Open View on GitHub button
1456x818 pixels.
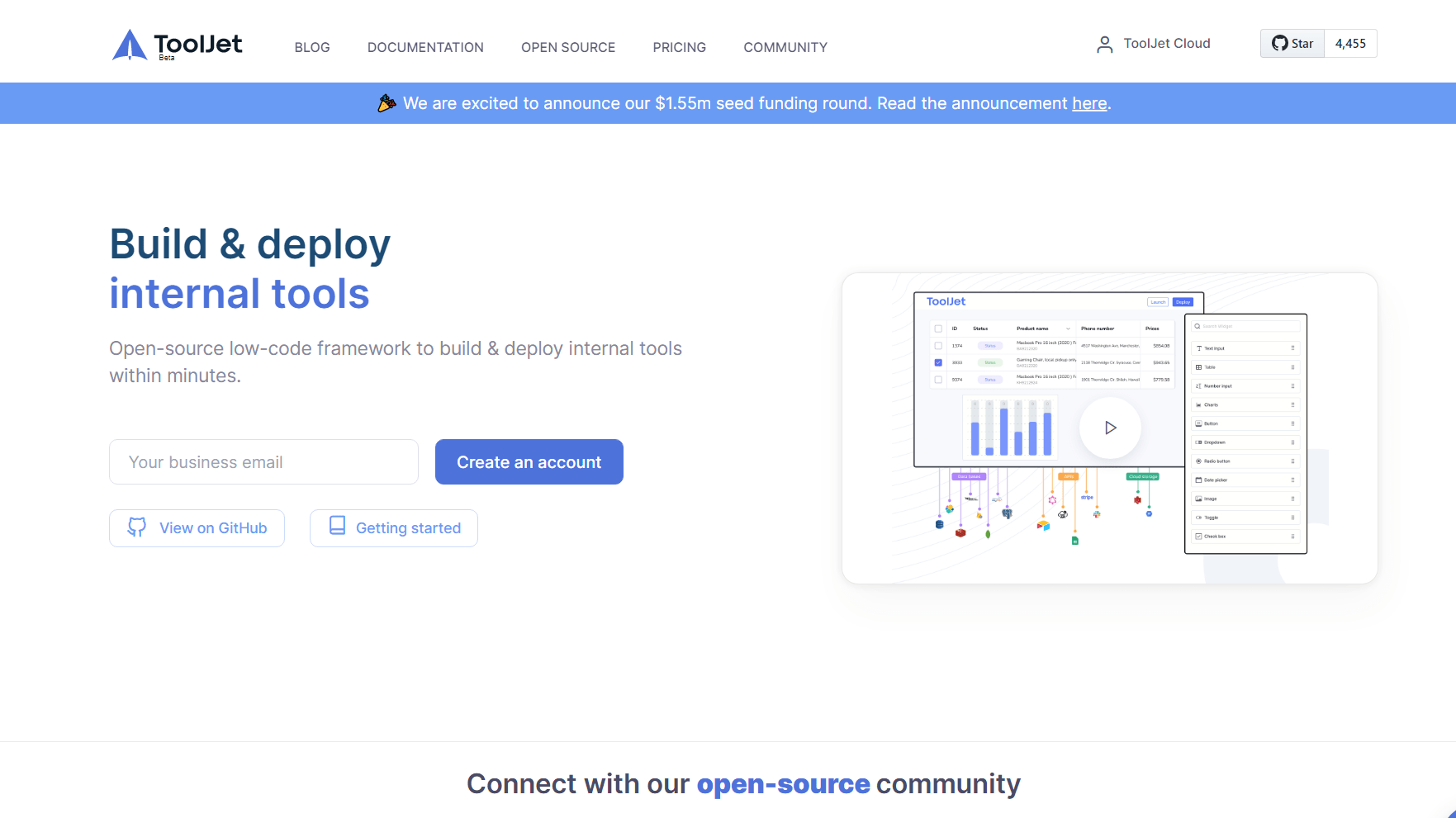197,528
